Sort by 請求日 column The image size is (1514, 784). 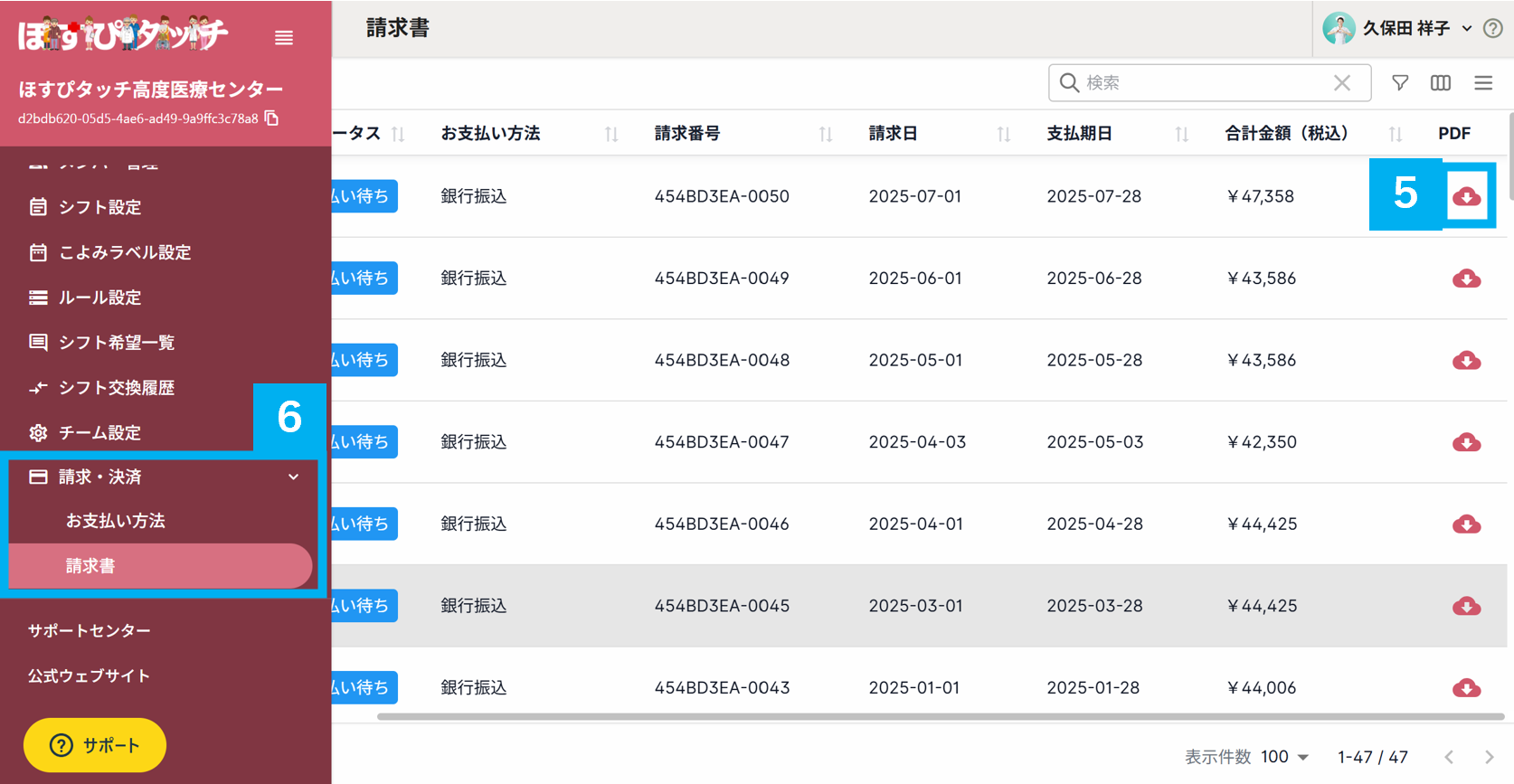pyautogui.click(x=1003, y=135)
